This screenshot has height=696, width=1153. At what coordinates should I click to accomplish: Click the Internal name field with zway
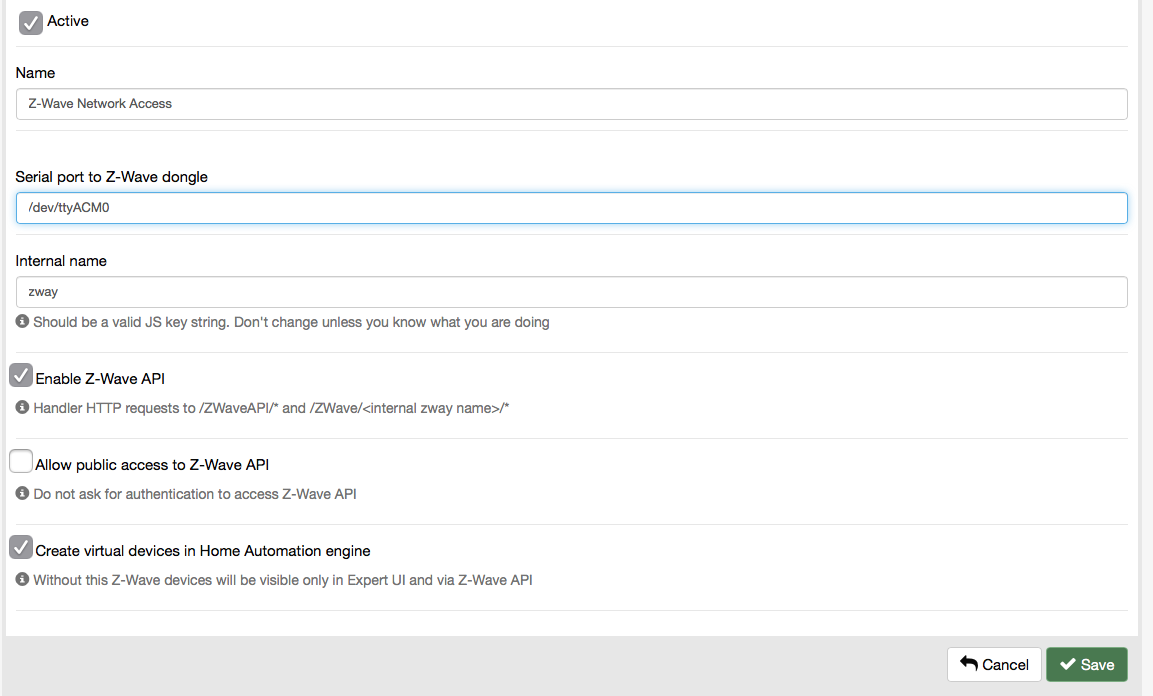[571, 292]
